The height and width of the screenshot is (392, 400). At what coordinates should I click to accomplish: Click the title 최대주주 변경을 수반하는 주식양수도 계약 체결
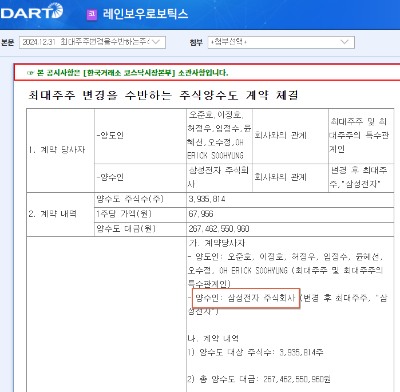point(163,95)
